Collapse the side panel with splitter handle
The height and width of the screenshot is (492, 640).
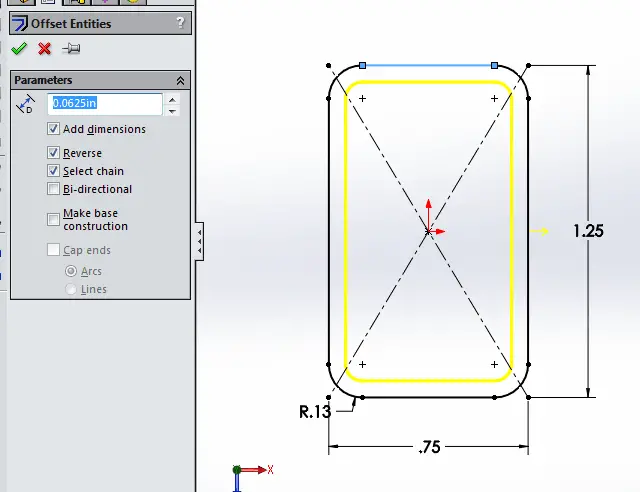click(x=200, y=241)
